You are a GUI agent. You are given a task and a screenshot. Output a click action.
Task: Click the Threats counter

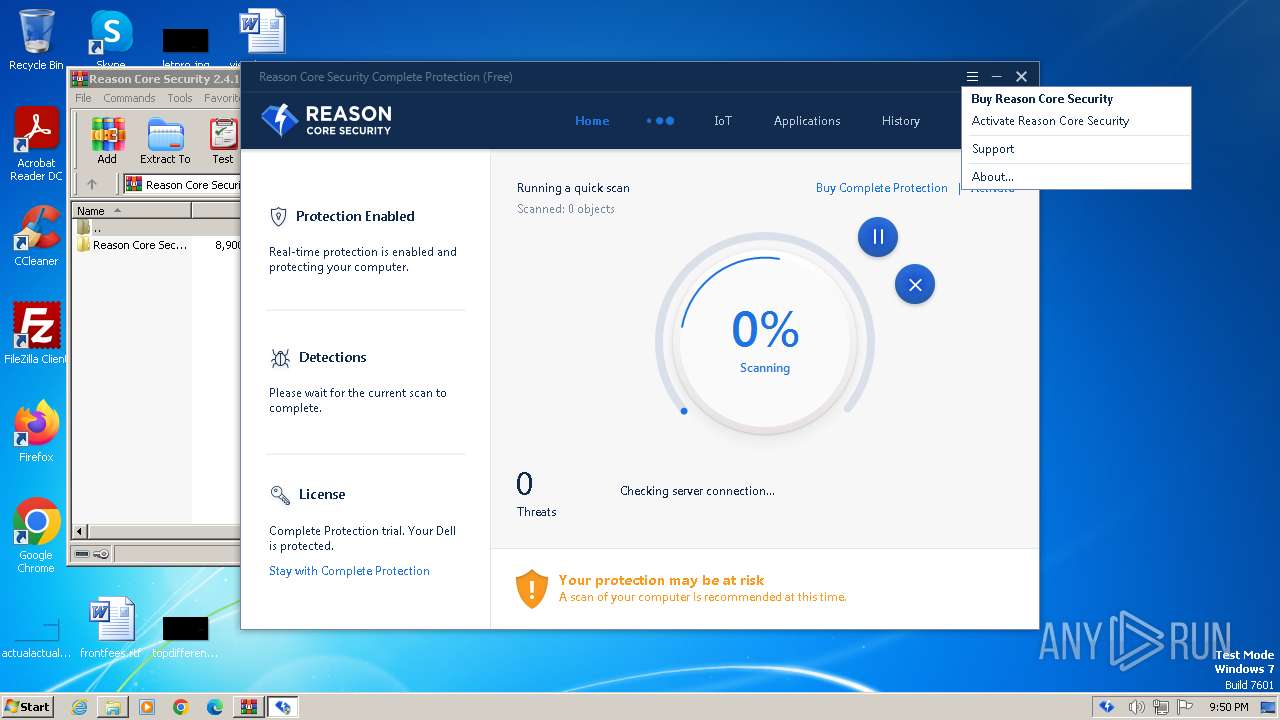[x=536, y=494]
